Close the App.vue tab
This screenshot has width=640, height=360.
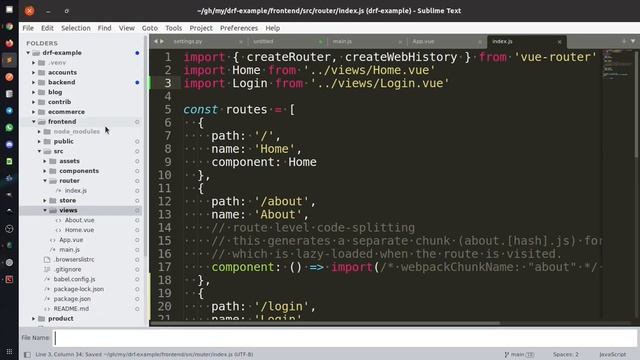click(480, 42)
